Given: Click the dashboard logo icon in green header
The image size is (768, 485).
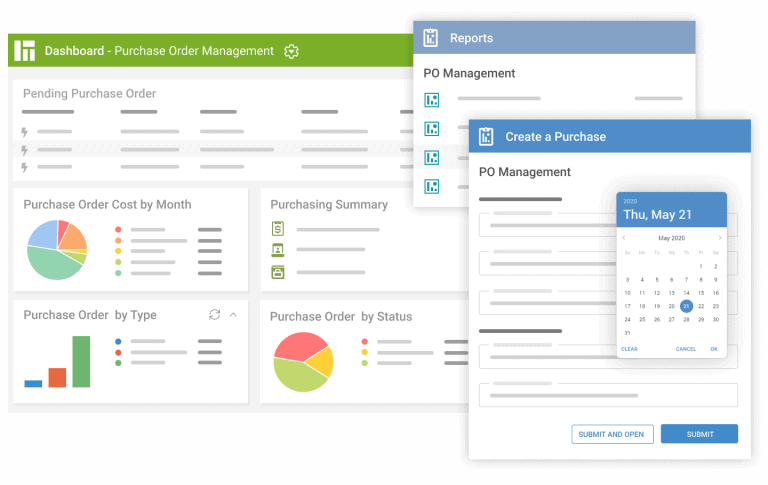Looking at the screenshot, I should [x=24, y=50].
